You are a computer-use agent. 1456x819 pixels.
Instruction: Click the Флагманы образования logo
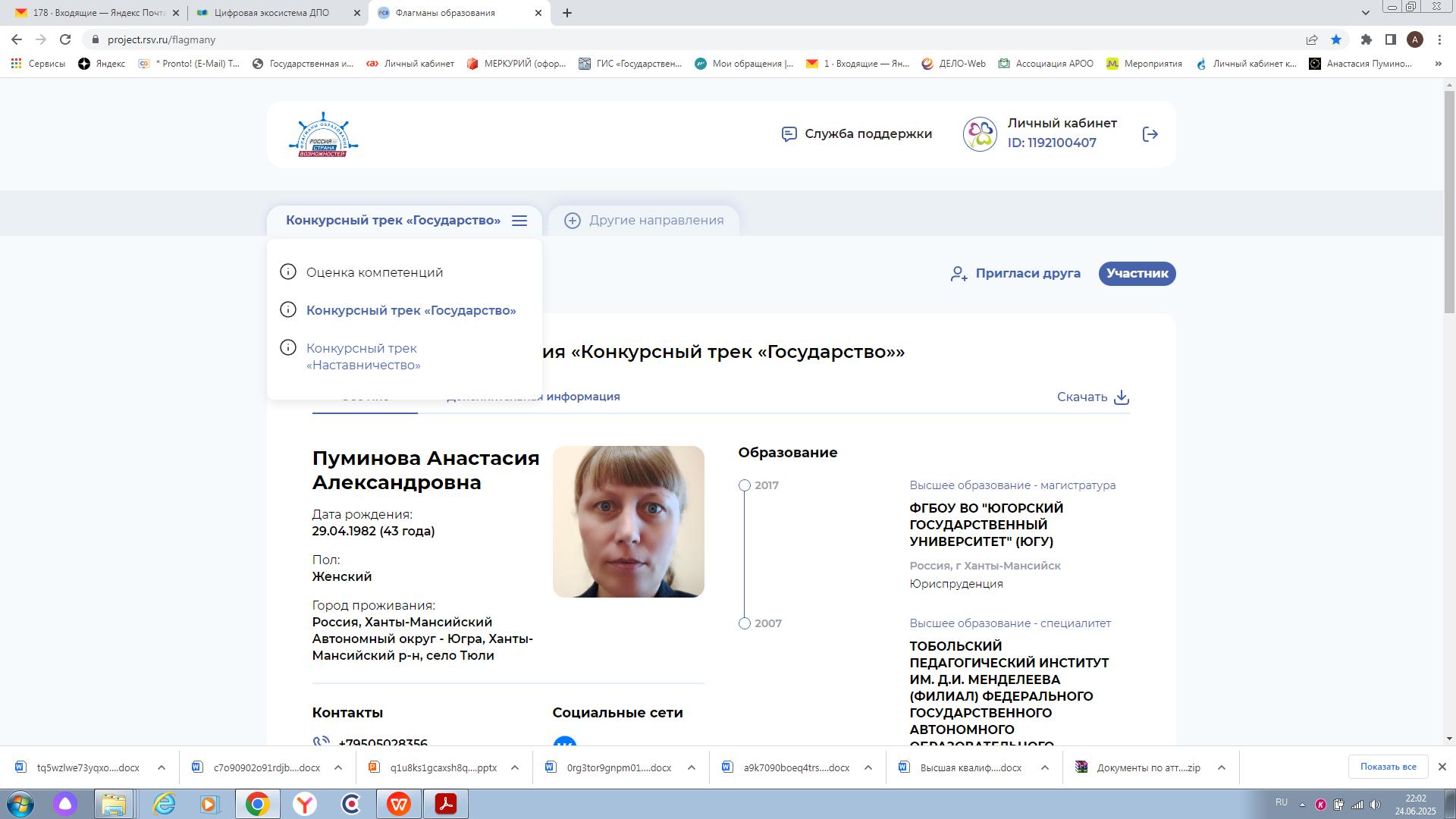323,134
